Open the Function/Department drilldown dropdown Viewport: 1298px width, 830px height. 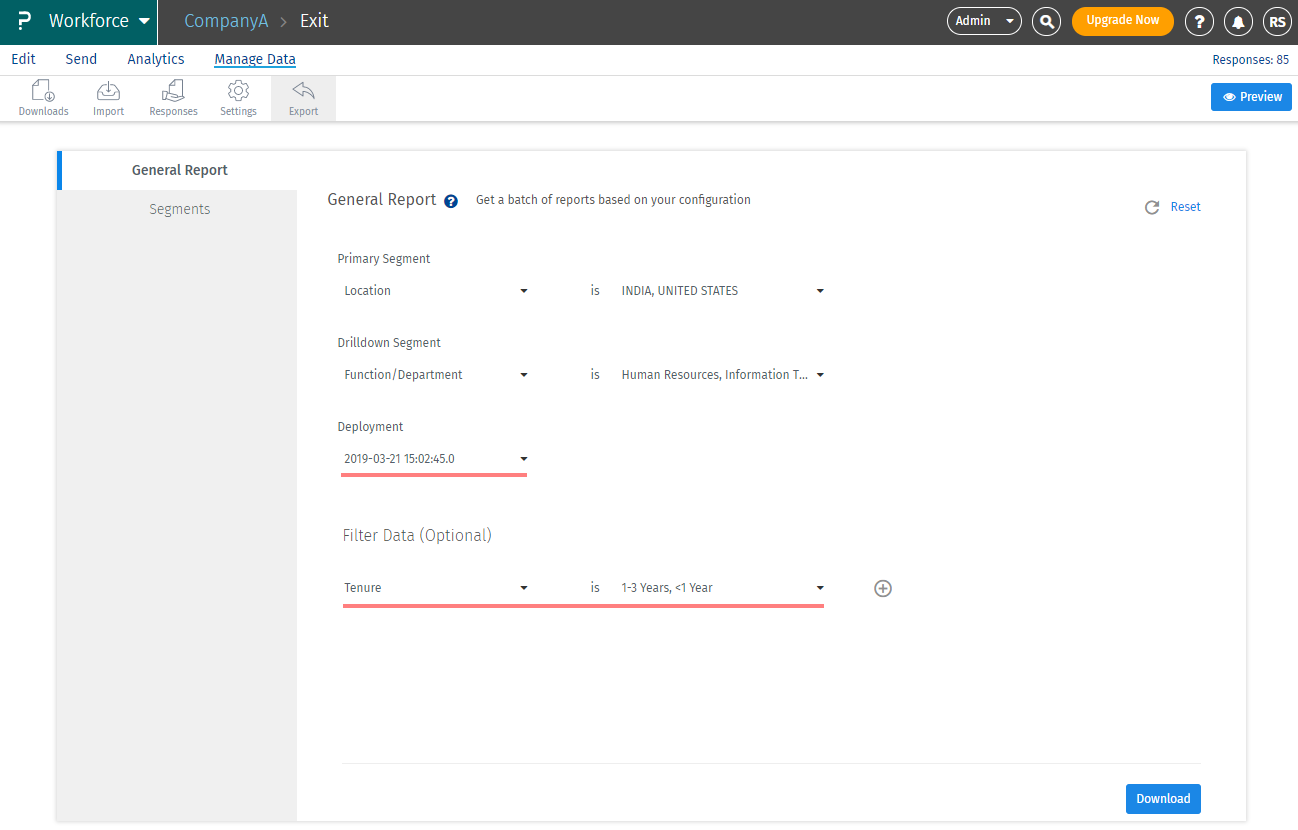click(436, 375)
